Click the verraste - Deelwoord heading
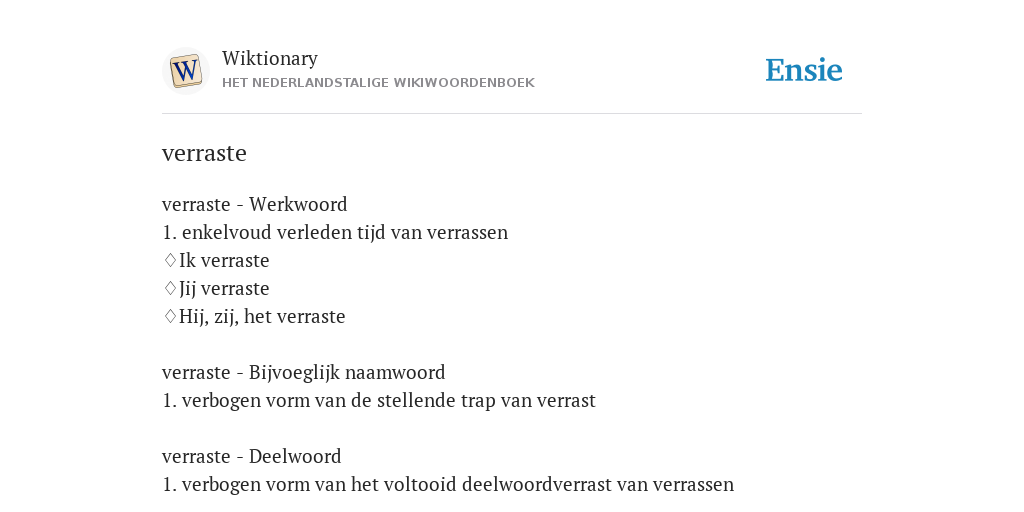The image size is (1024, 512). [251, 456]
